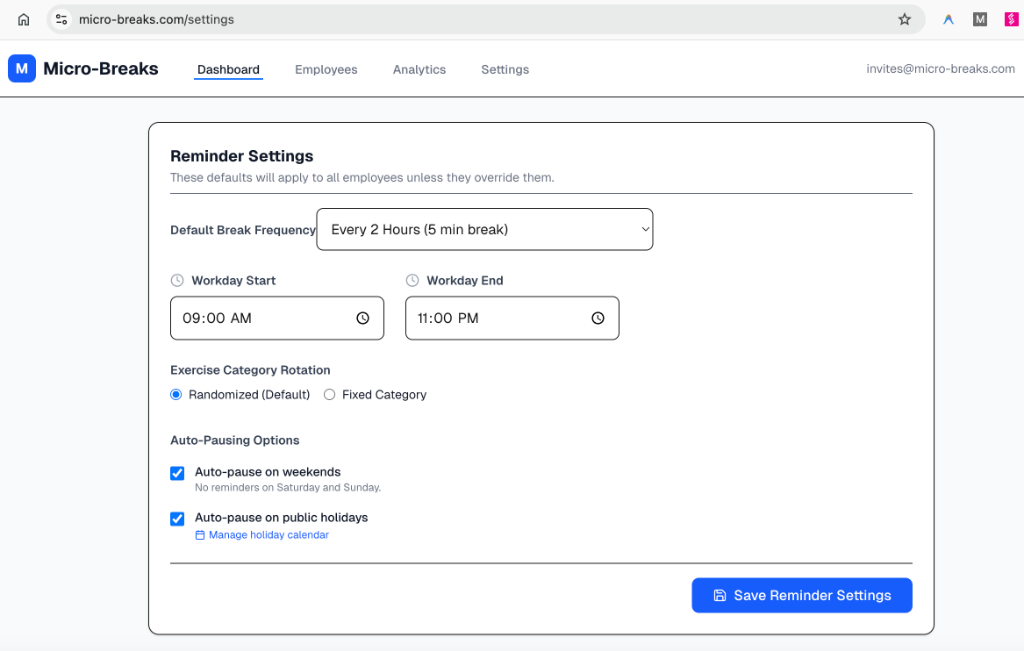Click the Workday Start time field

(260, 318)
